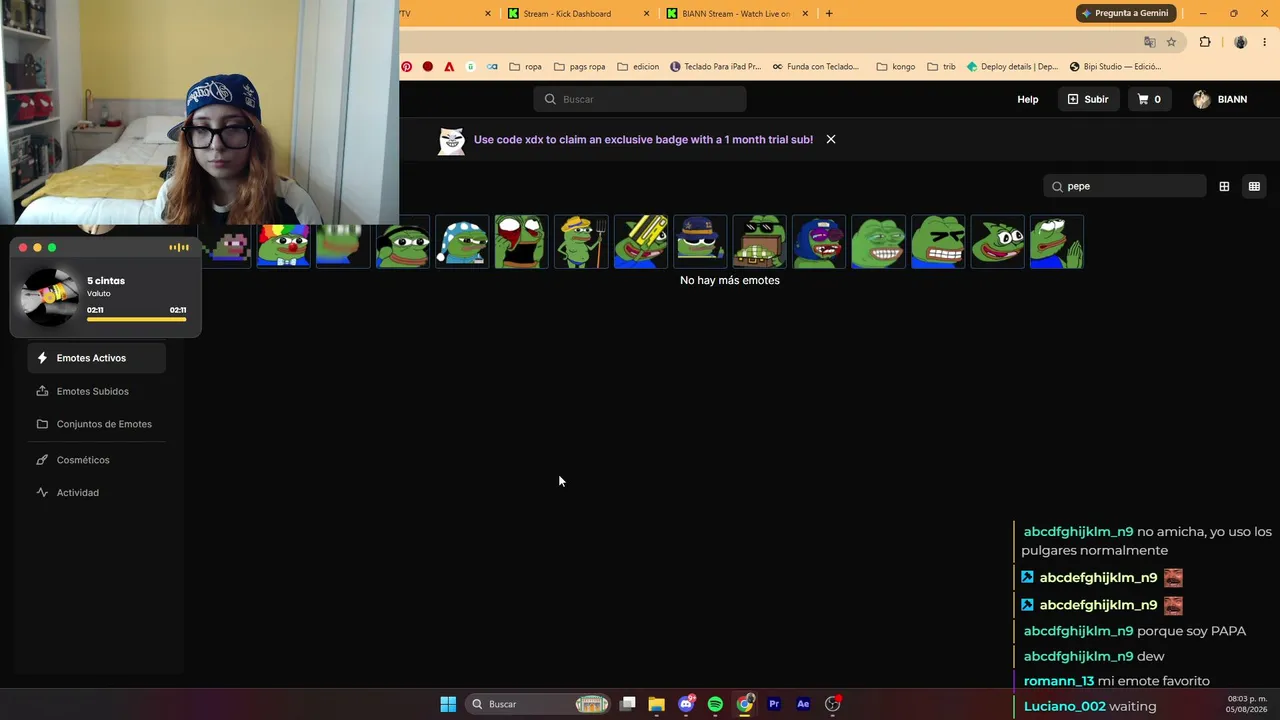Open Discord from the taskbar
Image resolution: width=1280 pixels, height=720 pixels.
tap(686, 704)
